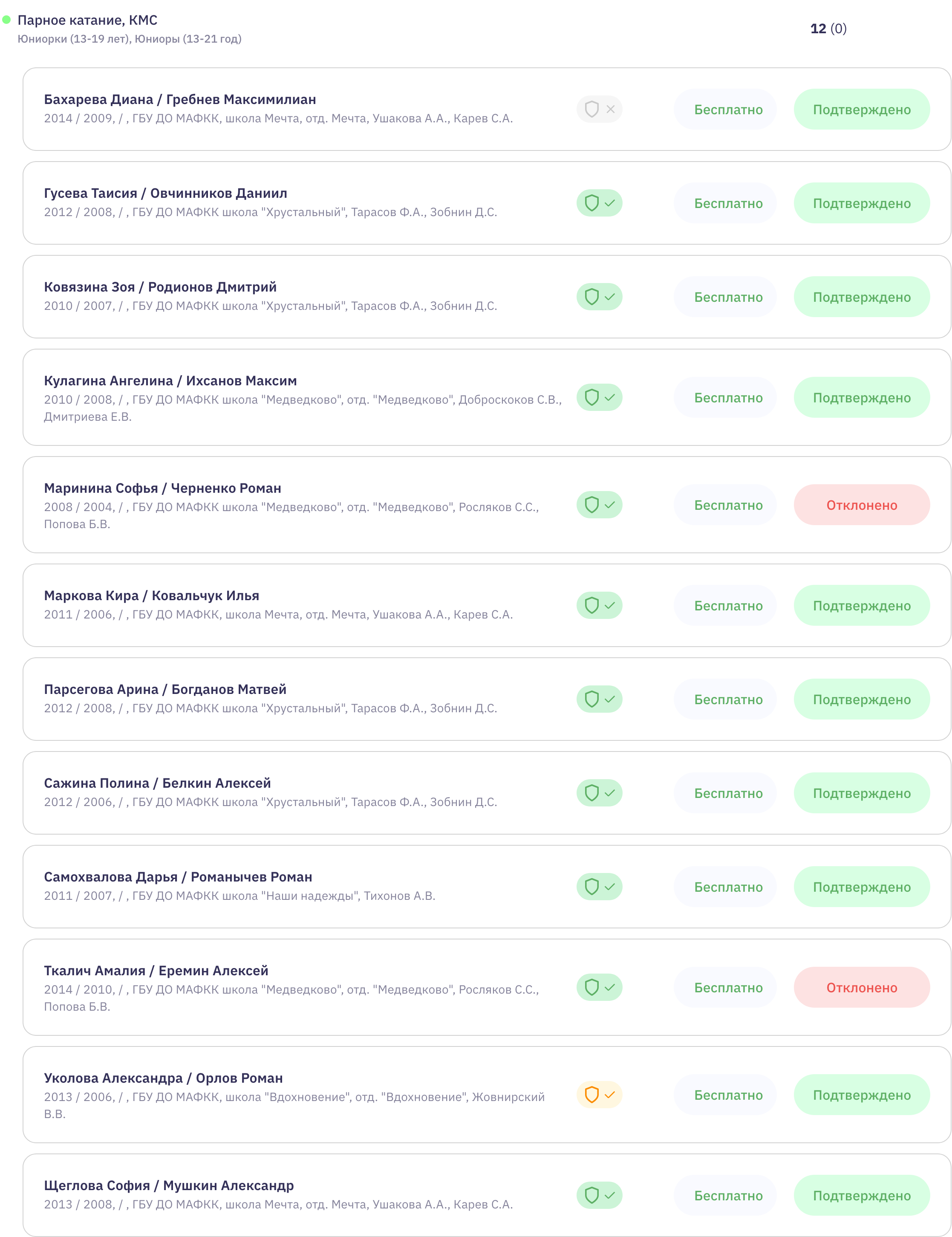Click Бесплатно label for Сажина Полина
This screenshot has height=1237, width=952.
(728, 793)
